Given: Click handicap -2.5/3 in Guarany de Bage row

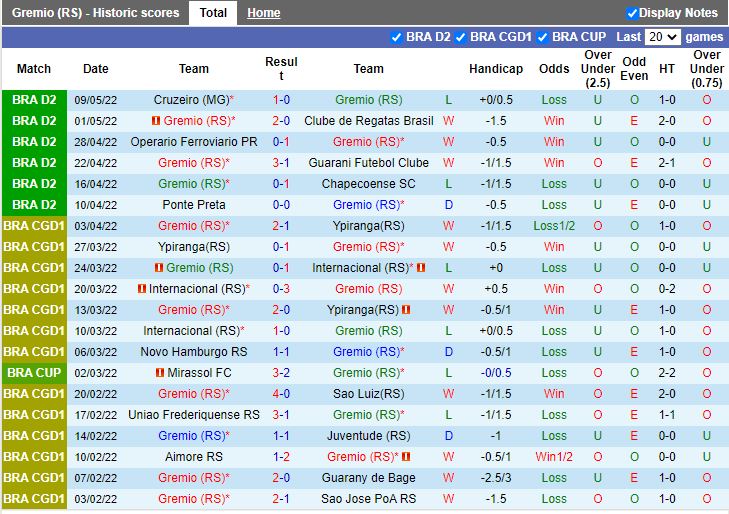Looking at the screenshot, I should pyautogui.click(x=496, y=478).
